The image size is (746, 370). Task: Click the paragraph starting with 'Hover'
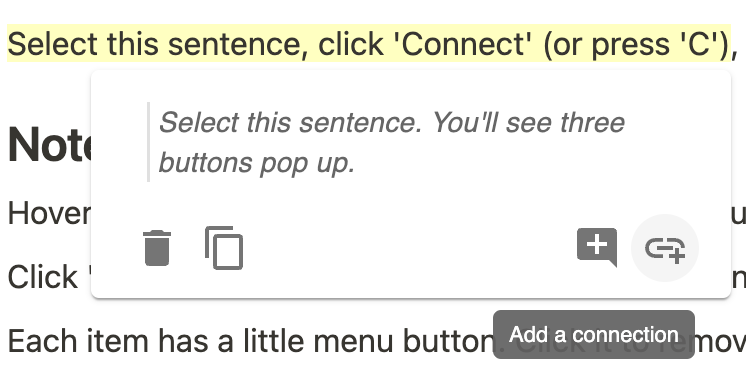tap(49, 214)
